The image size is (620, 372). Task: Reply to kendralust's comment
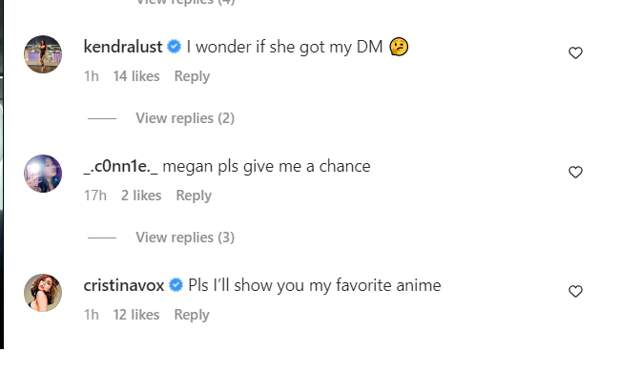(x=192, y=76)
